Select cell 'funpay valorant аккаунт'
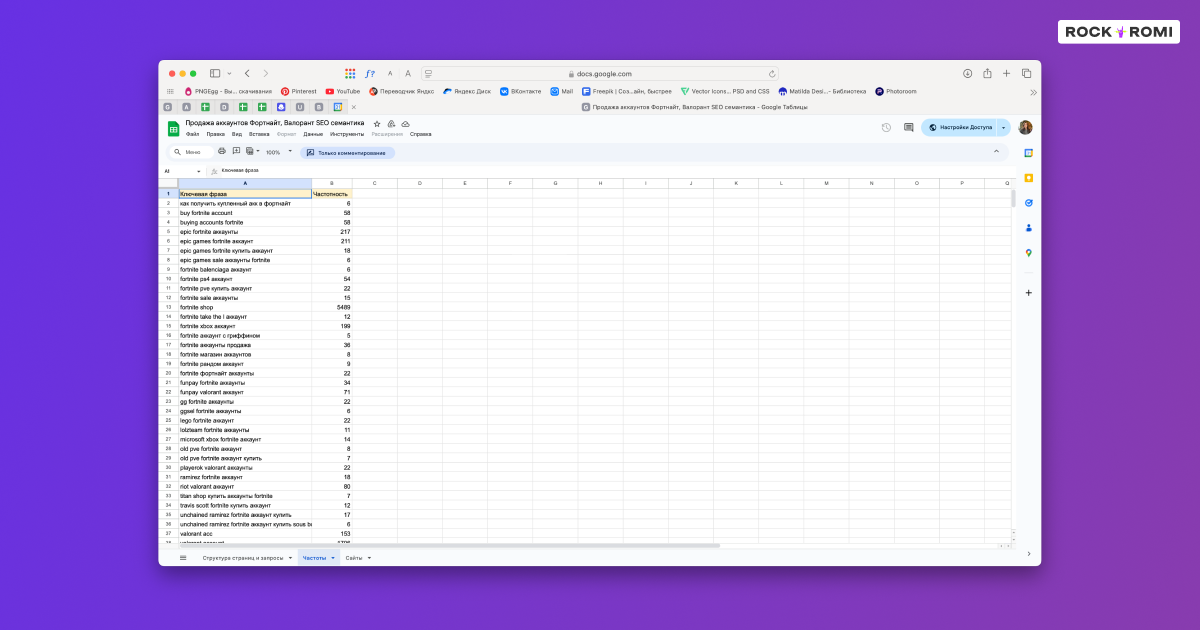This screenshot has width=1200, height=630. pyautogui.click(x=245, y=392)
